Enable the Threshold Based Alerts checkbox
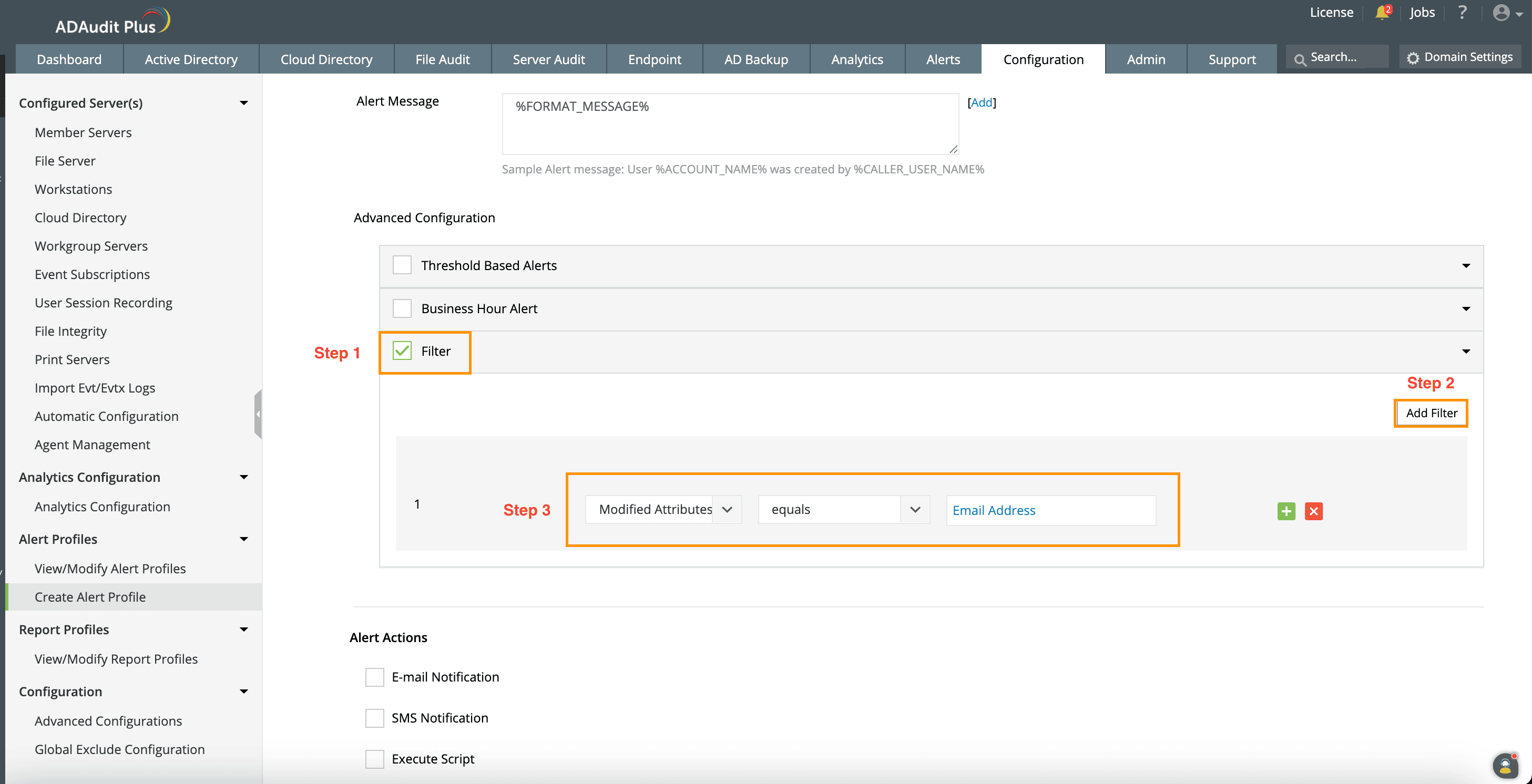This screenshot has width=1532, height=784. pos(402,265)
